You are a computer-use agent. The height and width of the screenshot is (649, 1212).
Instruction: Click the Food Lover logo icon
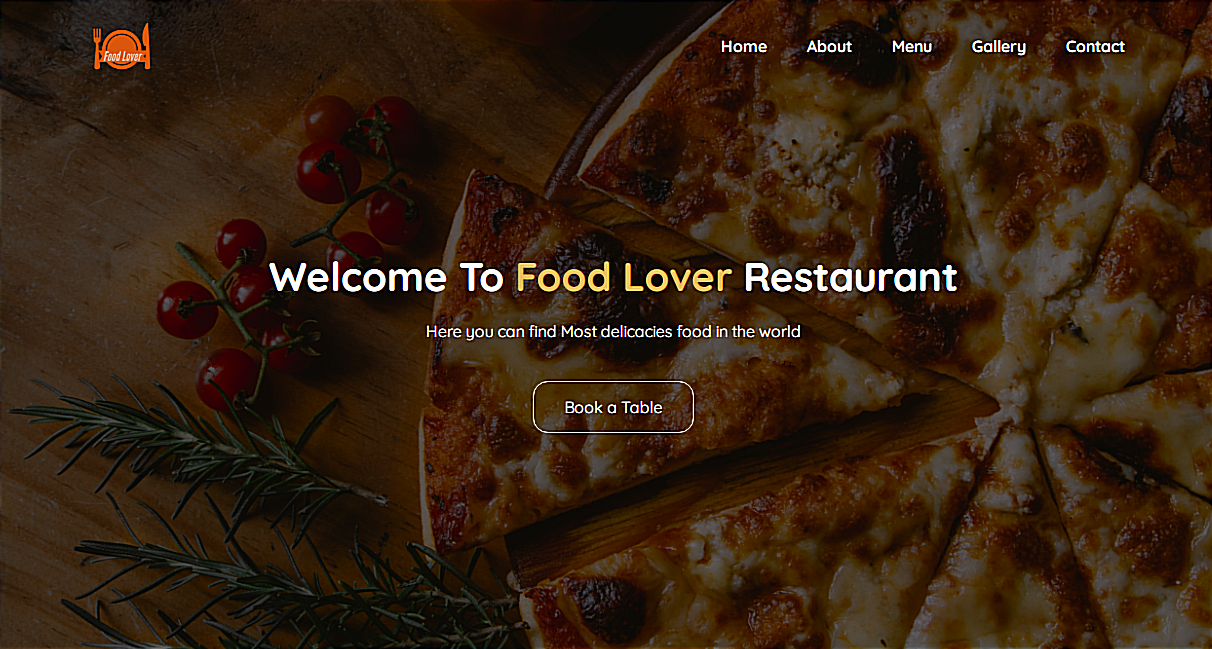pos(122,47)
